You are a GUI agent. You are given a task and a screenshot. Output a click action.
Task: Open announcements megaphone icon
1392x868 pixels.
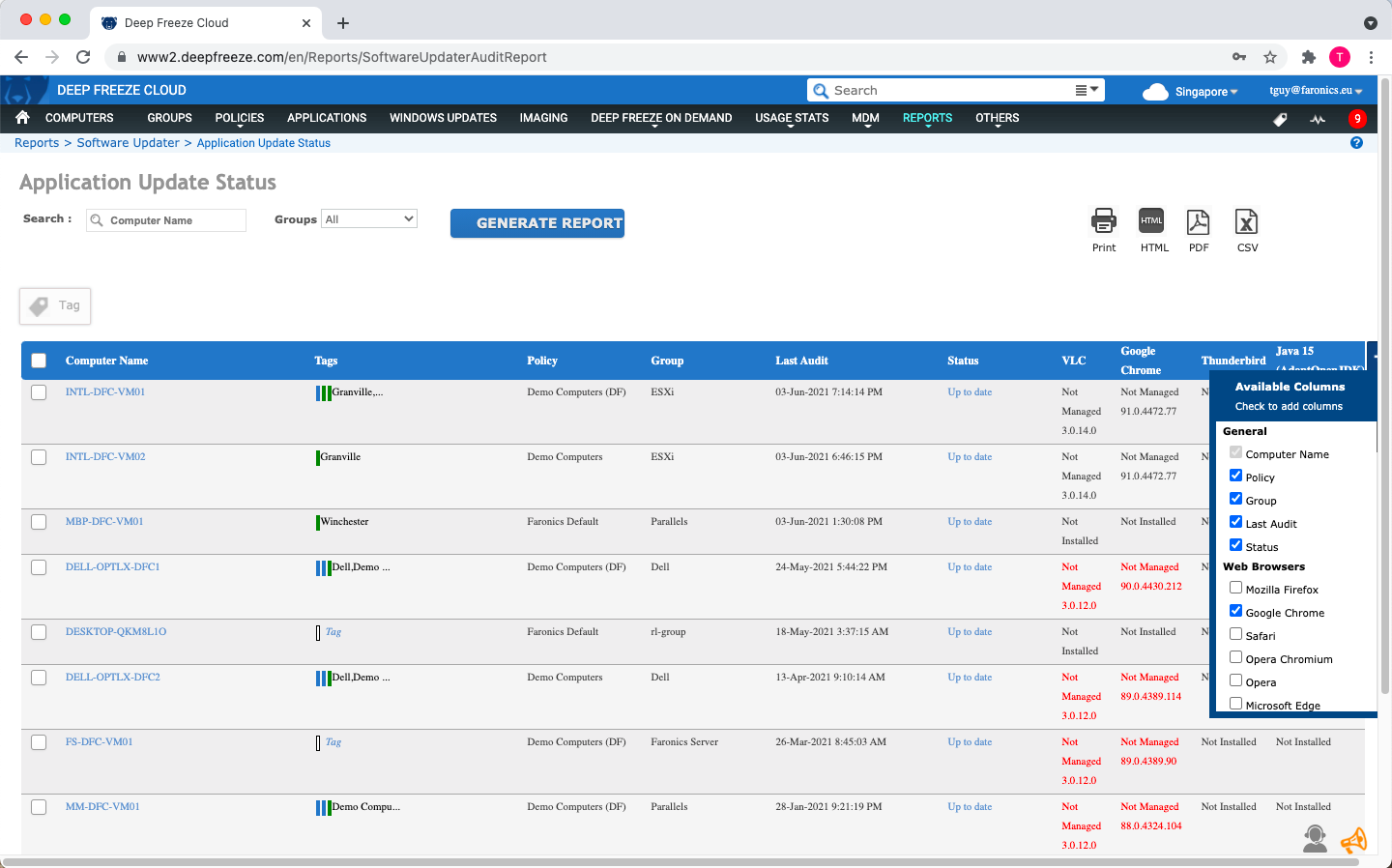click(1354, 840)
